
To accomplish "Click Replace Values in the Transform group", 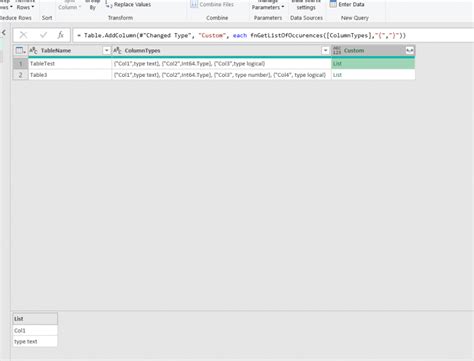I will (128, 5).
